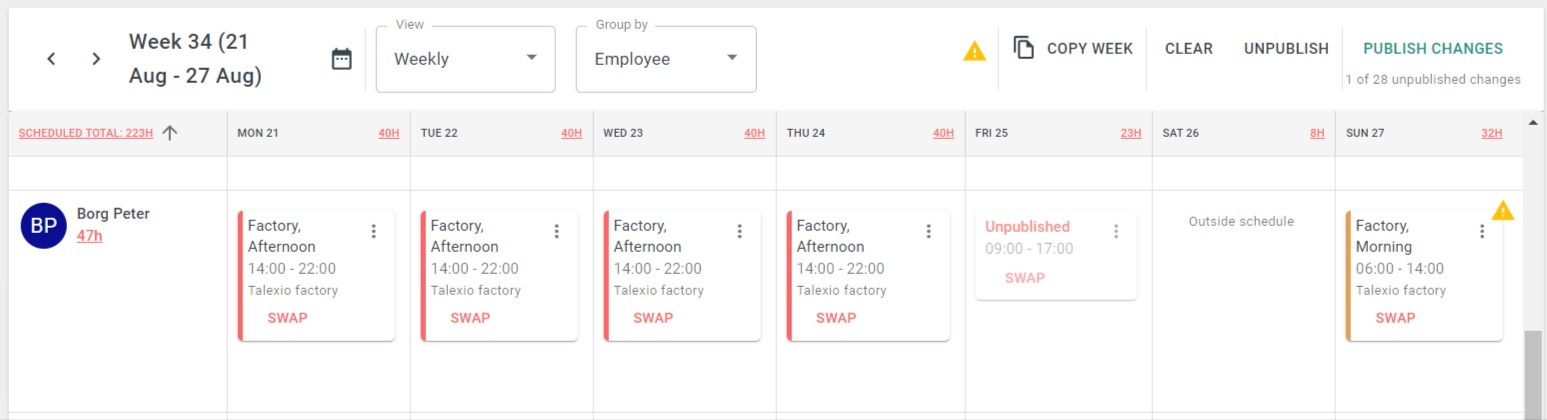Click the vertical scrollbar thumb
Screen dimensions: 1547x420
[x=1534, y=375]
